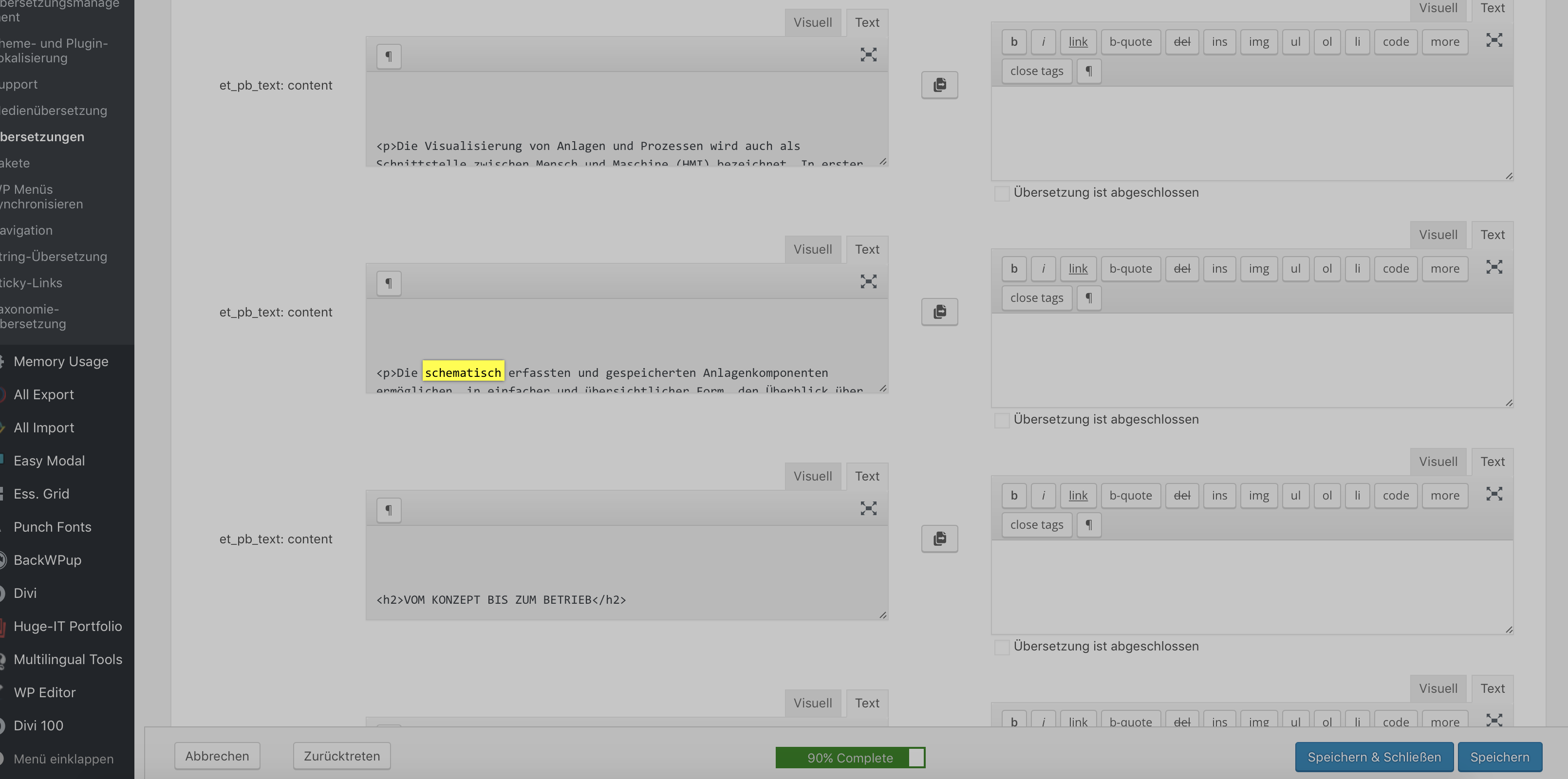Select Text tab of second translation editor
This screenshot has height=779, width=1568.
point(1492,235)
